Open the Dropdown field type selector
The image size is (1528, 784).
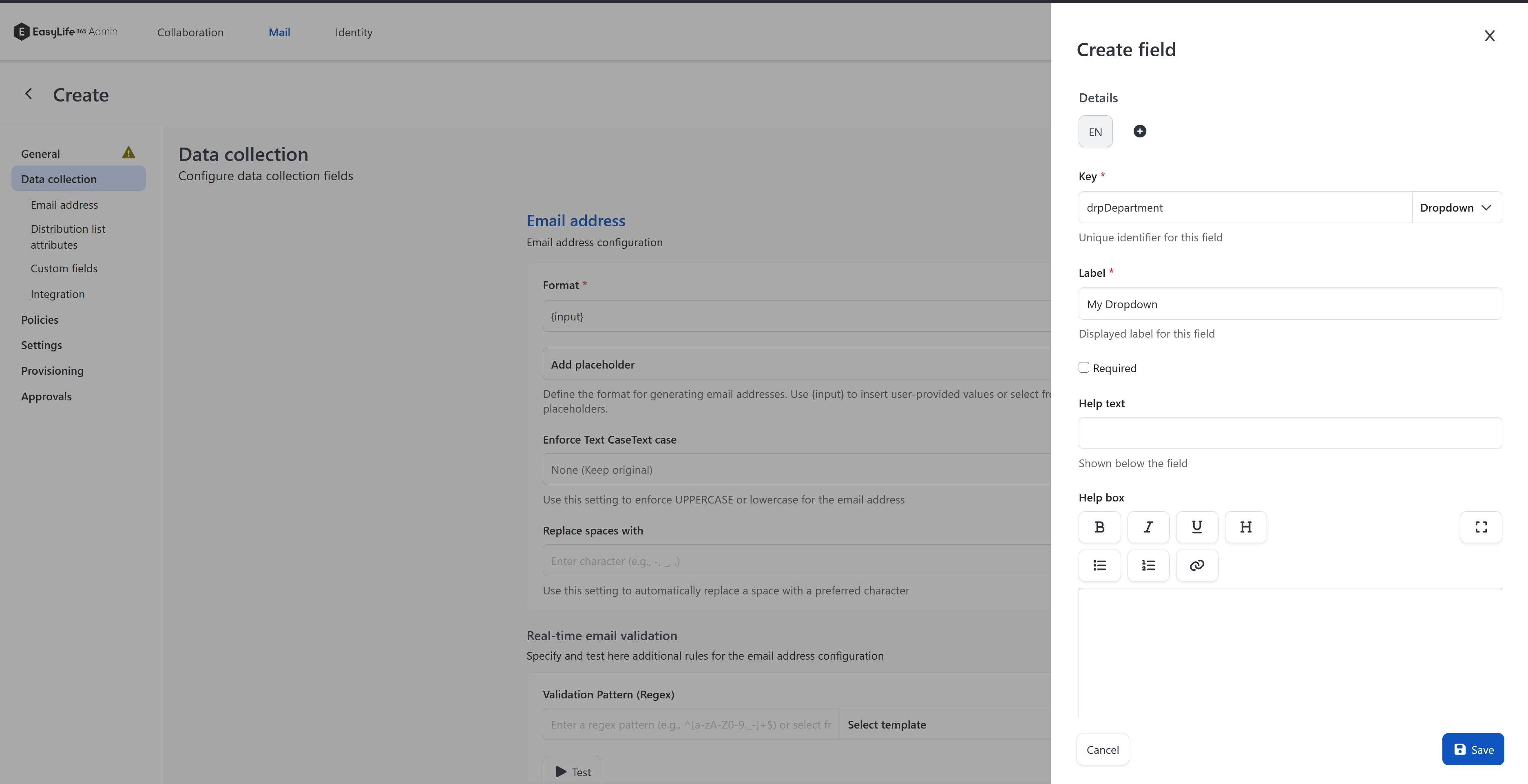coord(1456,208)
